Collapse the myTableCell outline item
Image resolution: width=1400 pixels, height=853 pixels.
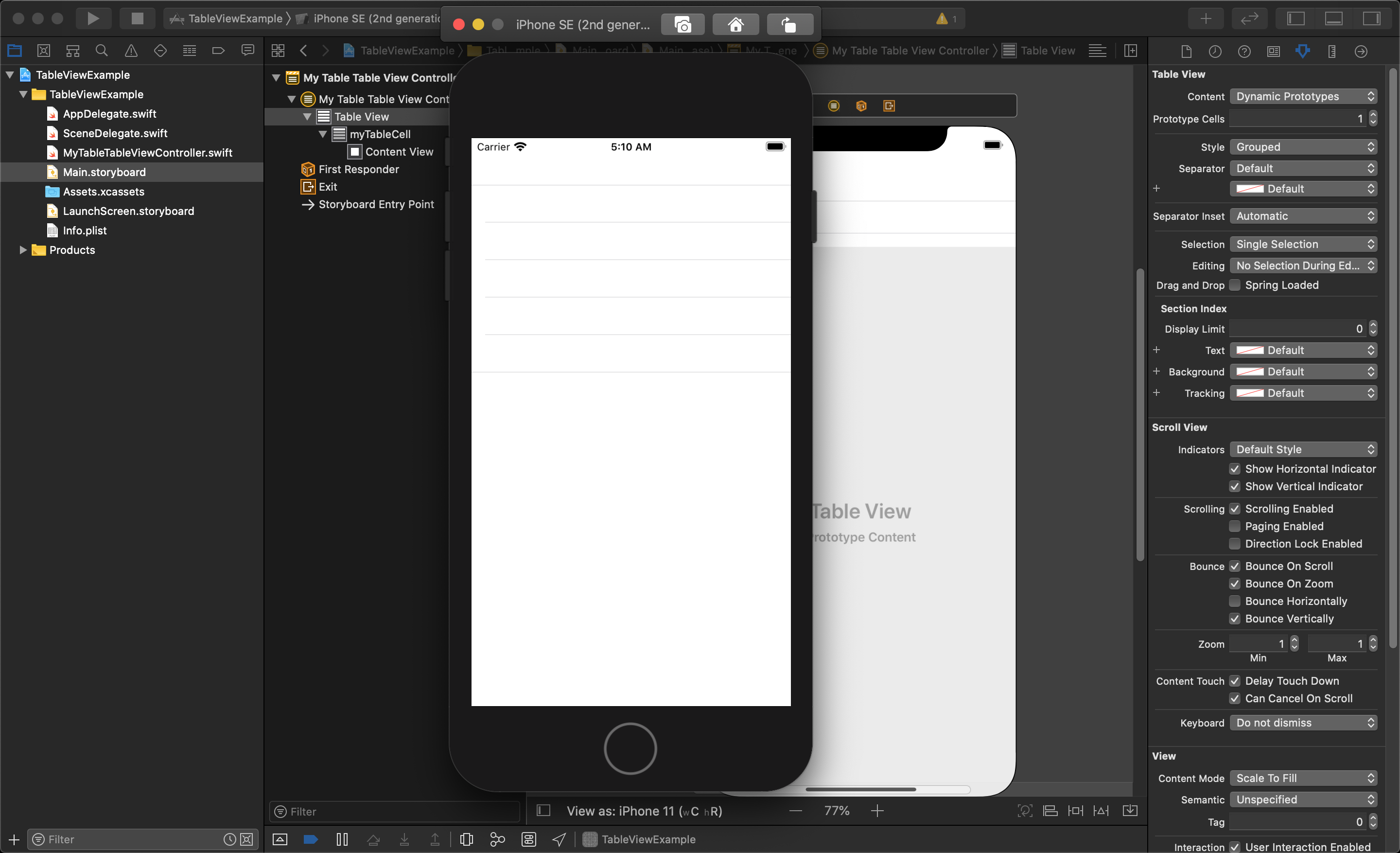pos(323,134)
